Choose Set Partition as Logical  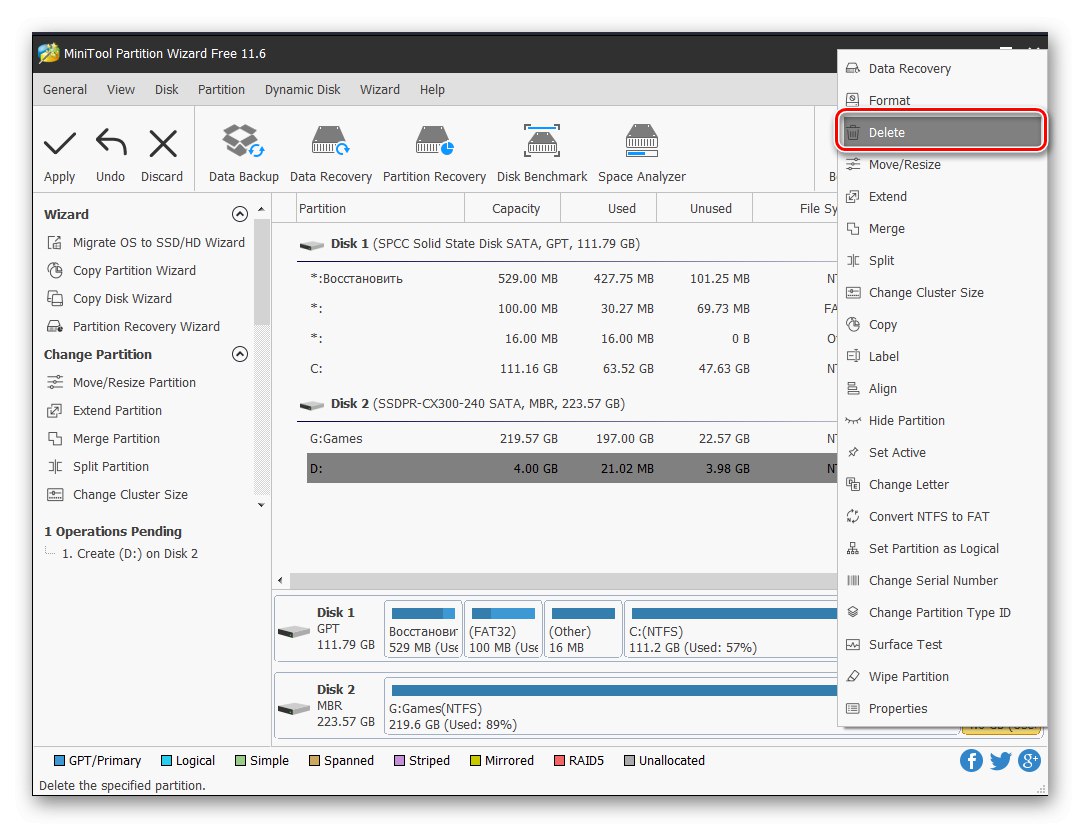941,549
